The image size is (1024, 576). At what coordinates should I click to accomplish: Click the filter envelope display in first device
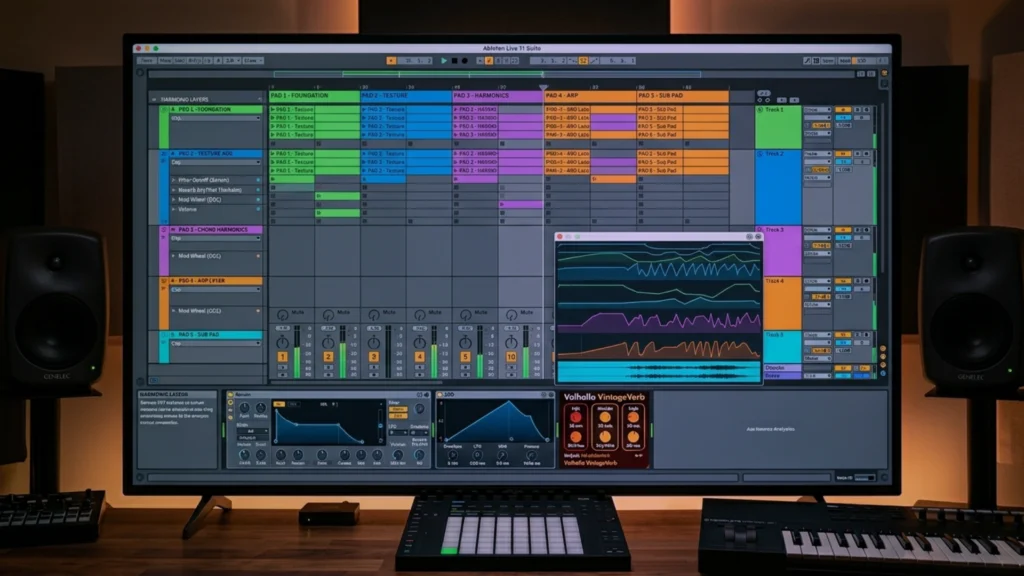click(x=327, y=424)
